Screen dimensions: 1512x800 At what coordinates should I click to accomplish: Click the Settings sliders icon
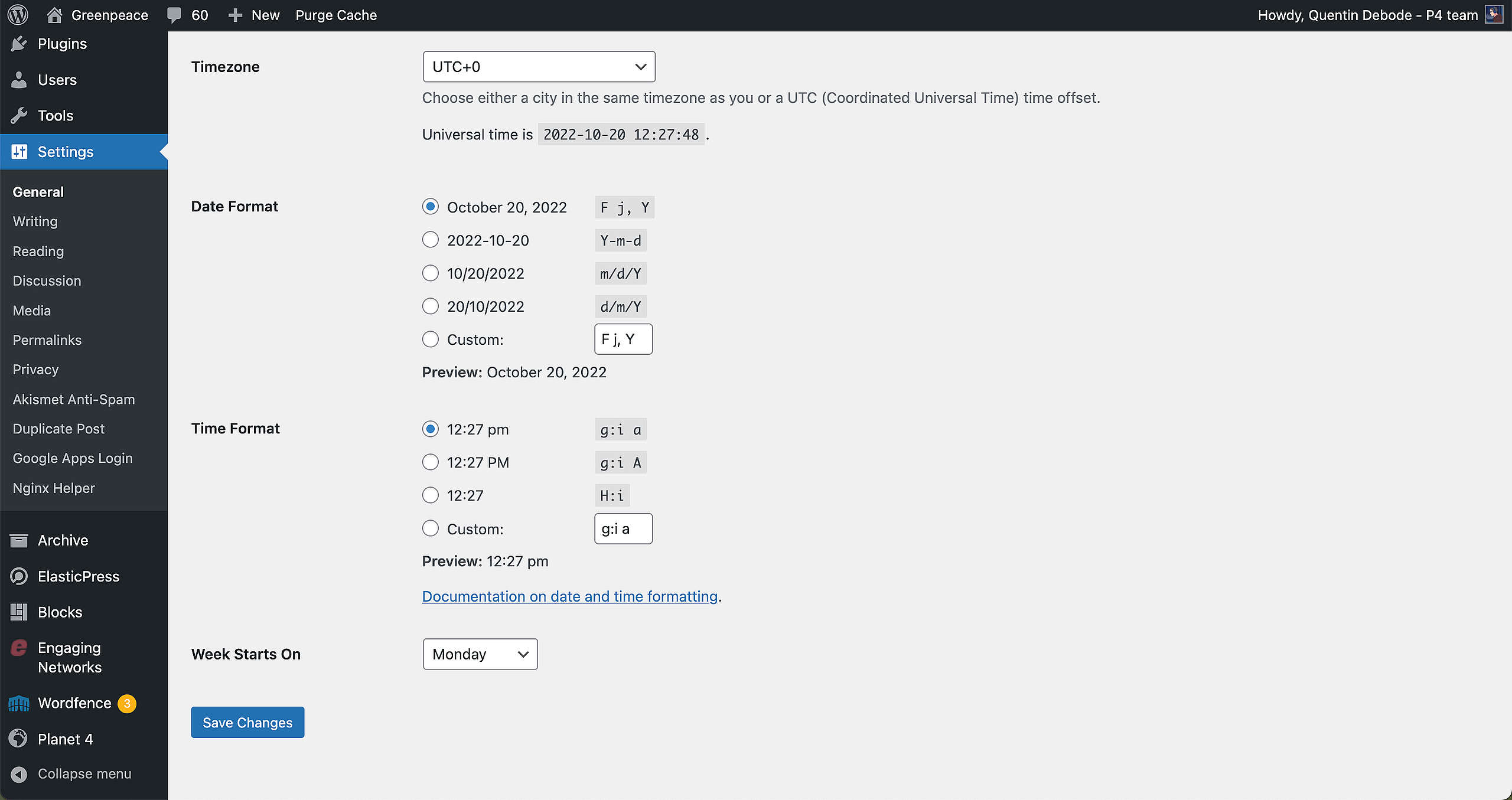19,152
